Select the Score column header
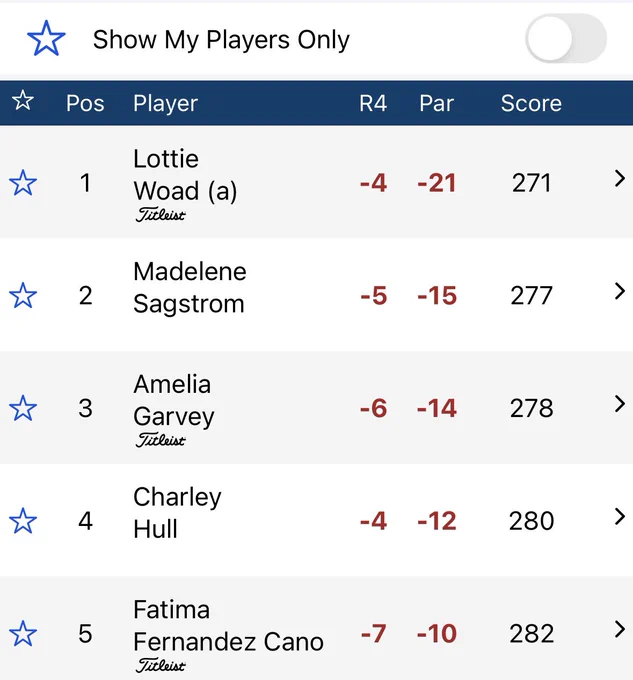Viewport: 633px width, 680px height. [x=531, y=103]
